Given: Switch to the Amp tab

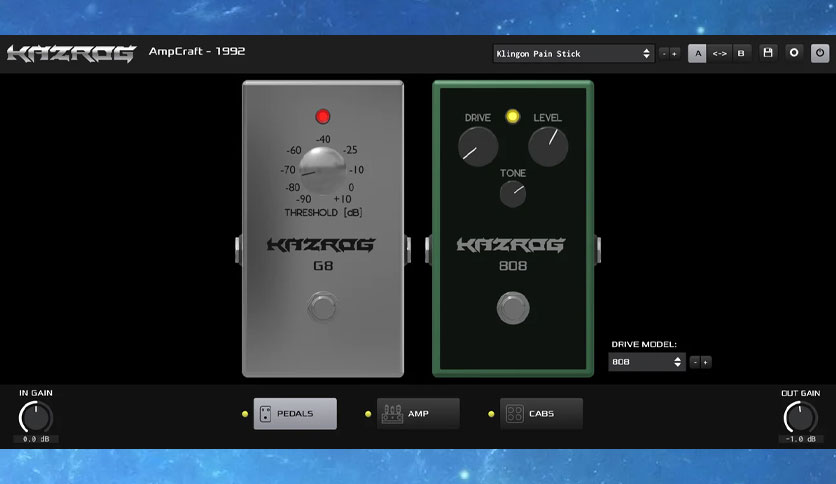Looking at the screenshot, I should tap(418, 414).
